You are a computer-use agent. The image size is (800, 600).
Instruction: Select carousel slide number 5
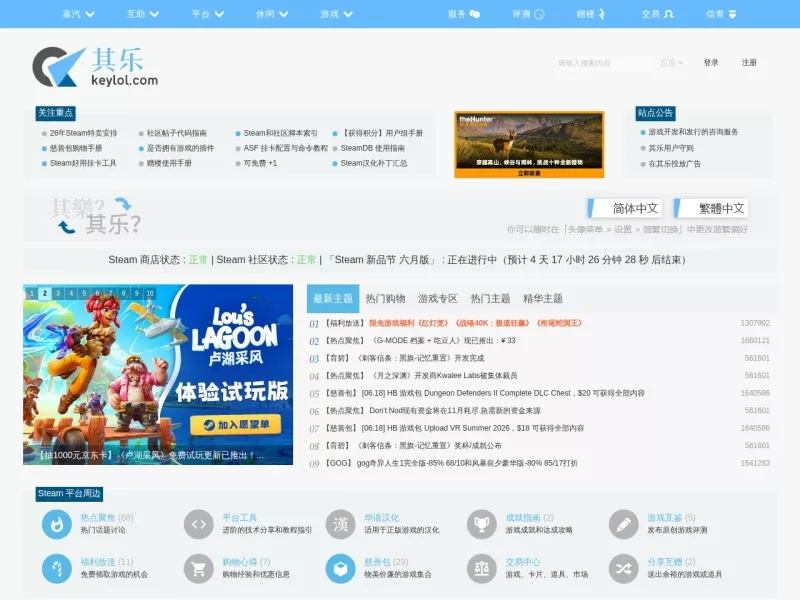click(84, 293)
